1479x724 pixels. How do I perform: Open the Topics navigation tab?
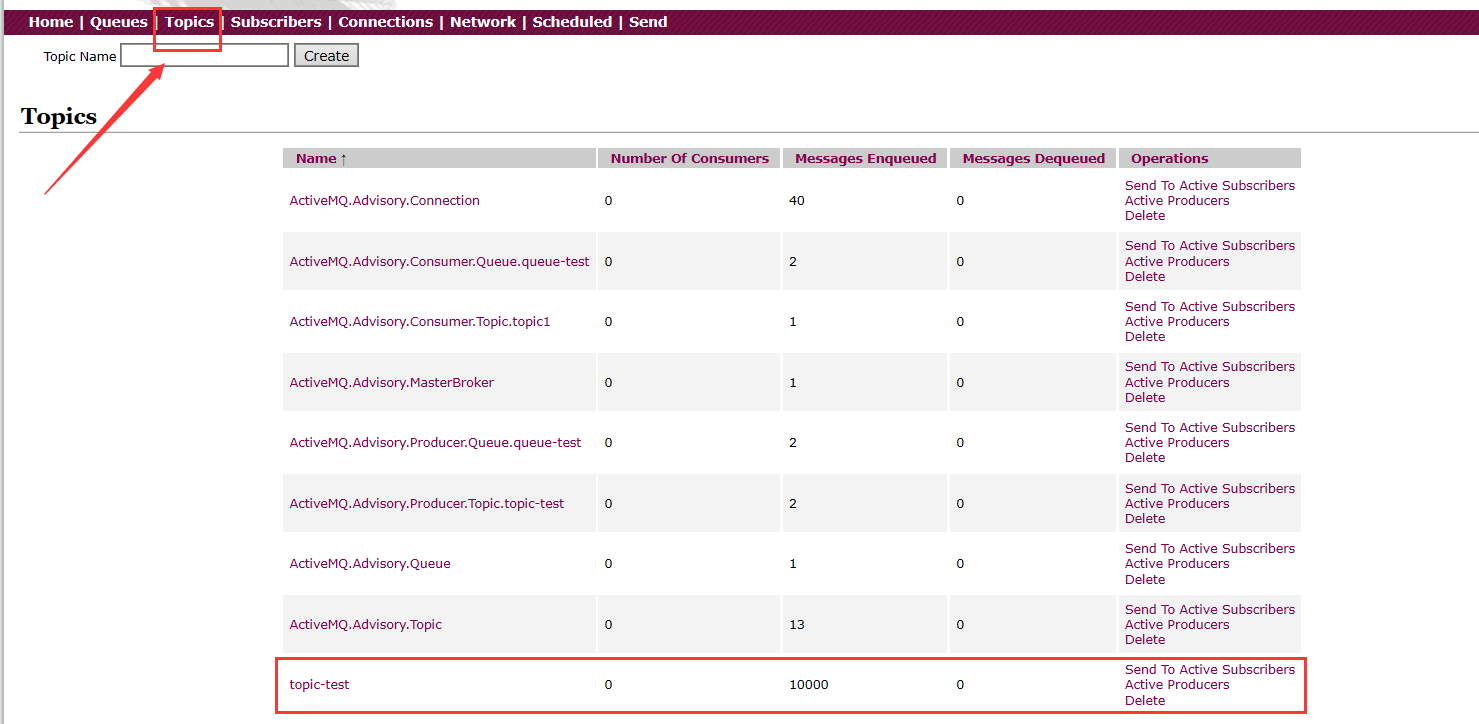189,22
